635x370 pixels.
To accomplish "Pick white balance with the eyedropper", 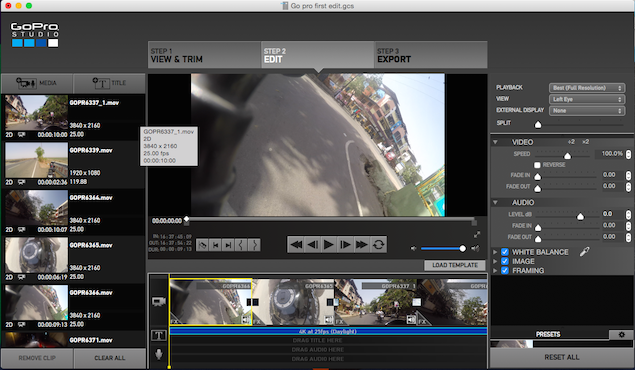I will (584, 252).
